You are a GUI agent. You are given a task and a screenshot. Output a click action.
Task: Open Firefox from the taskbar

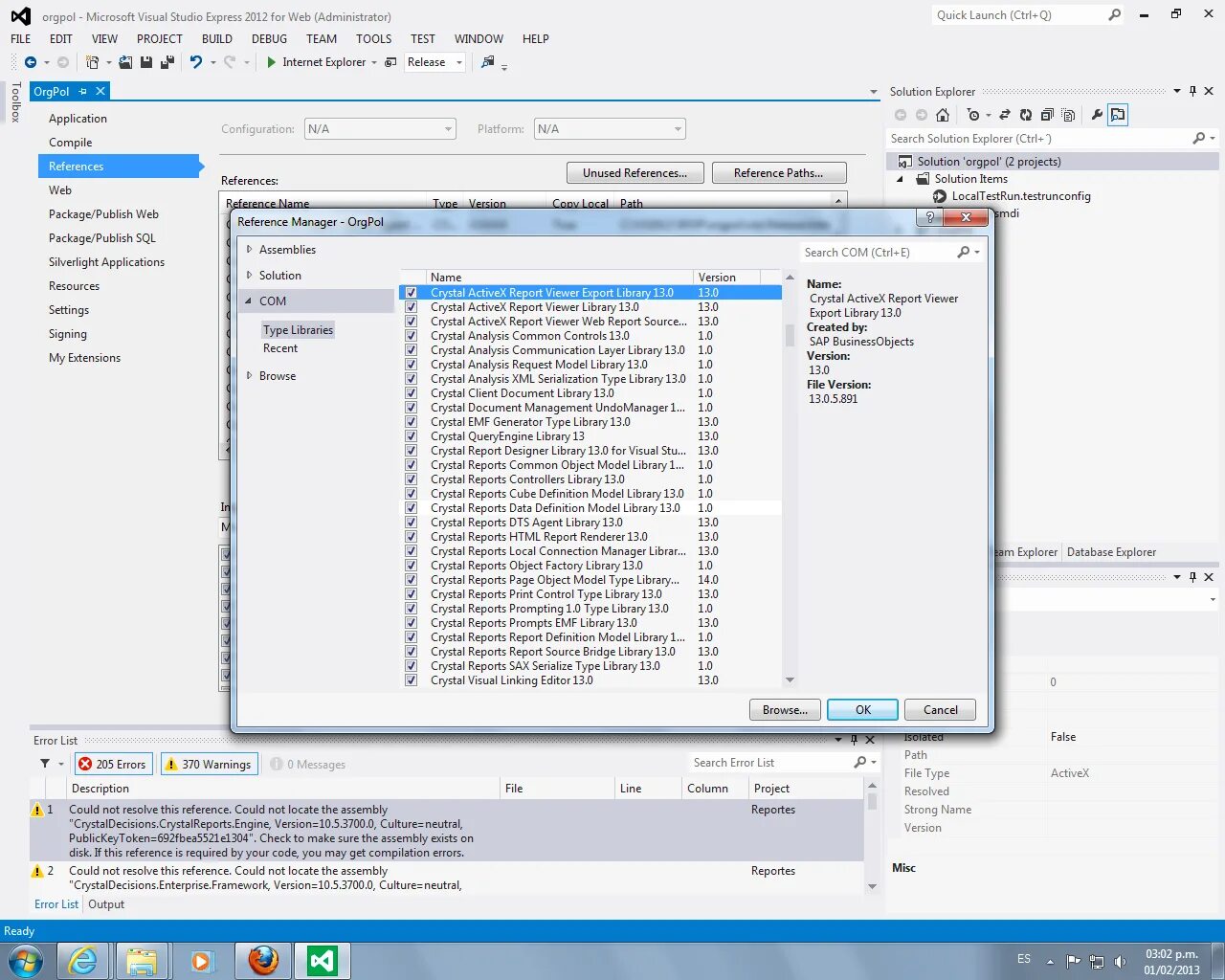coord(264,960)
